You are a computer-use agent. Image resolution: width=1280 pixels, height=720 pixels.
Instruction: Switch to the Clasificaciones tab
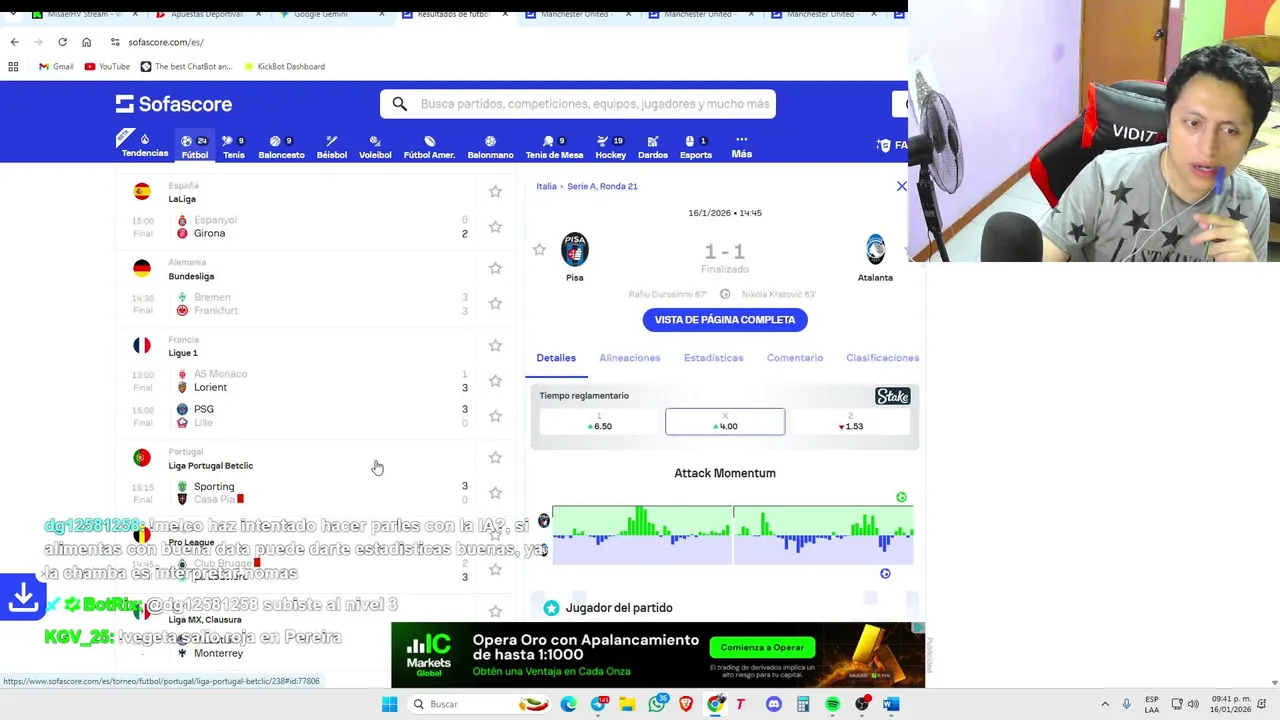(x=882, y=358)
